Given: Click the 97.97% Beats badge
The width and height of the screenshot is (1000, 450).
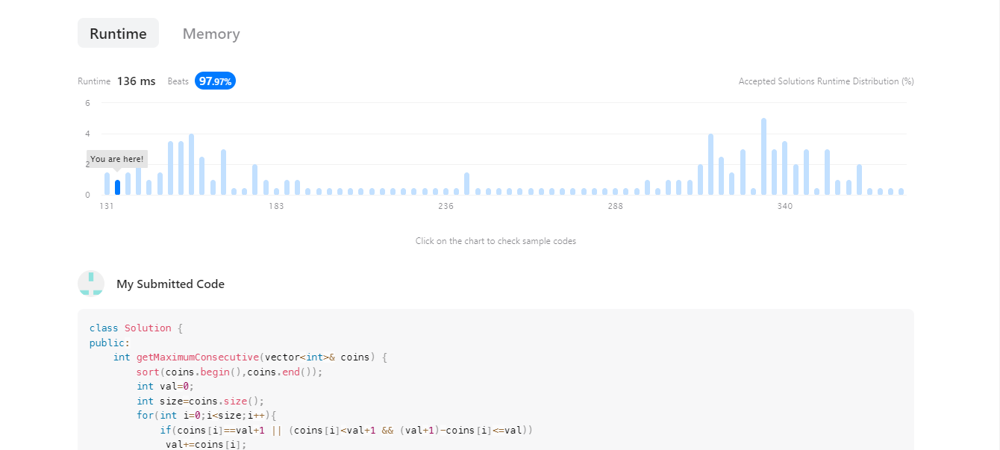Looking at the screenshot, I should tap(215, 81).
